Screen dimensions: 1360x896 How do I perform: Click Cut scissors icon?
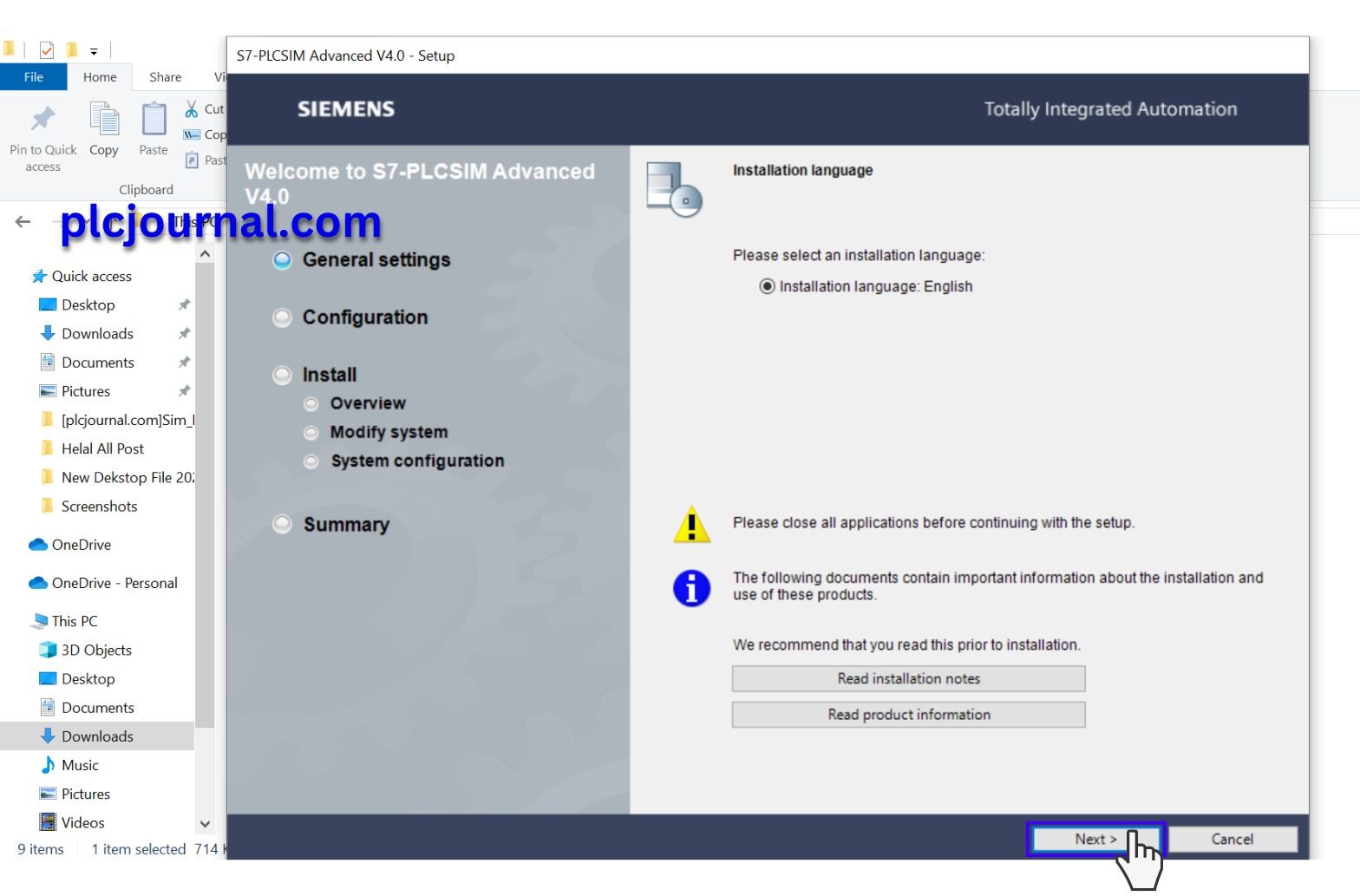[x=191, y=108]
